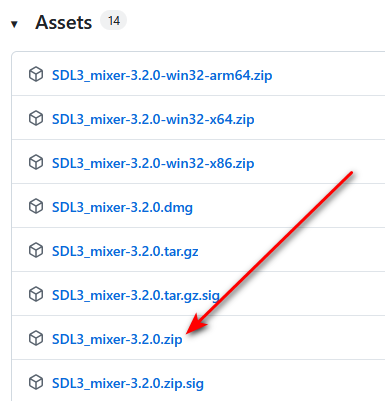Click package icon beside win32-arm64.zip
The width and height of the screenshot is (385, 401).
pos(36,74)
